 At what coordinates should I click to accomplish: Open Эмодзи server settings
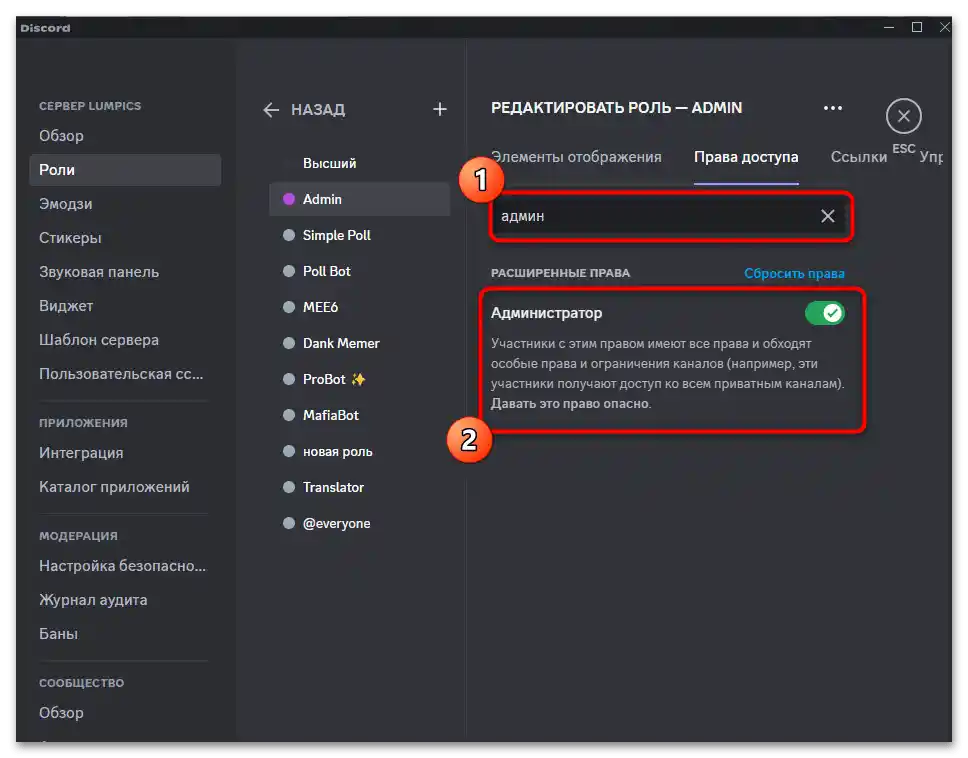click(66, 204)
